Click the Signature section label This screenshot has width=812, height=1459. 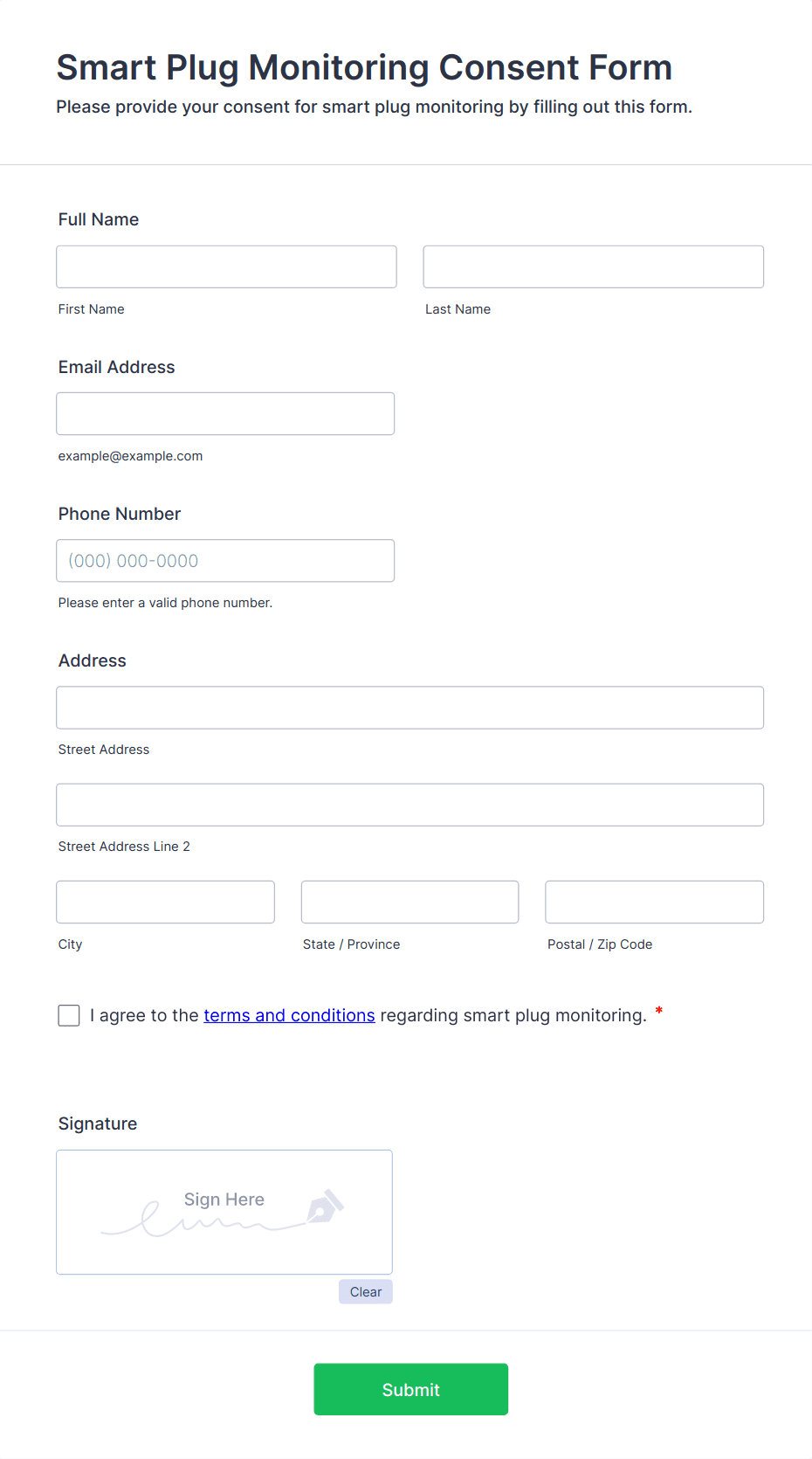98,1124
